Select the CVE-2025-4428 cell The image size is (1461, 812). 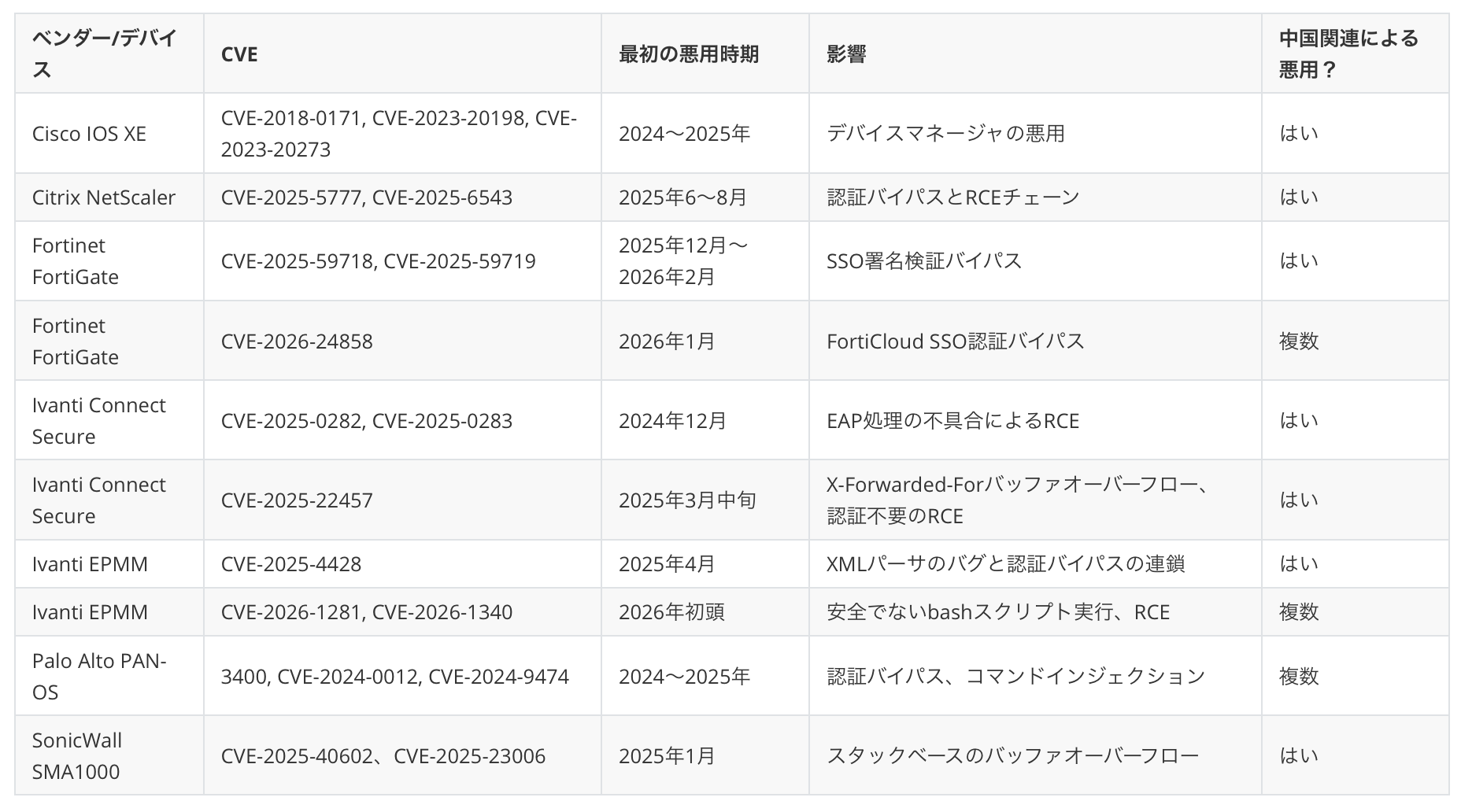click(290, 564)
